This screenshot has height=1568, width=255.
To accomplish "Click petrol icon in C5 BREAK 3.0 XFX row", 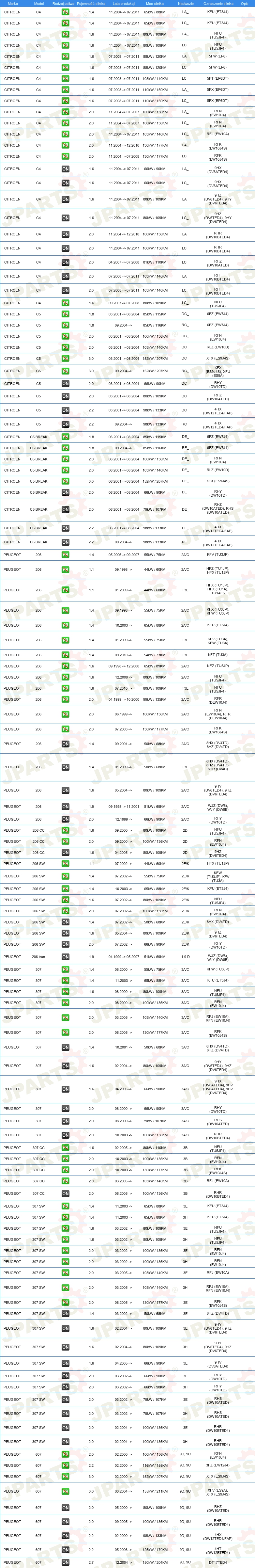I will [x=65, y=482].
